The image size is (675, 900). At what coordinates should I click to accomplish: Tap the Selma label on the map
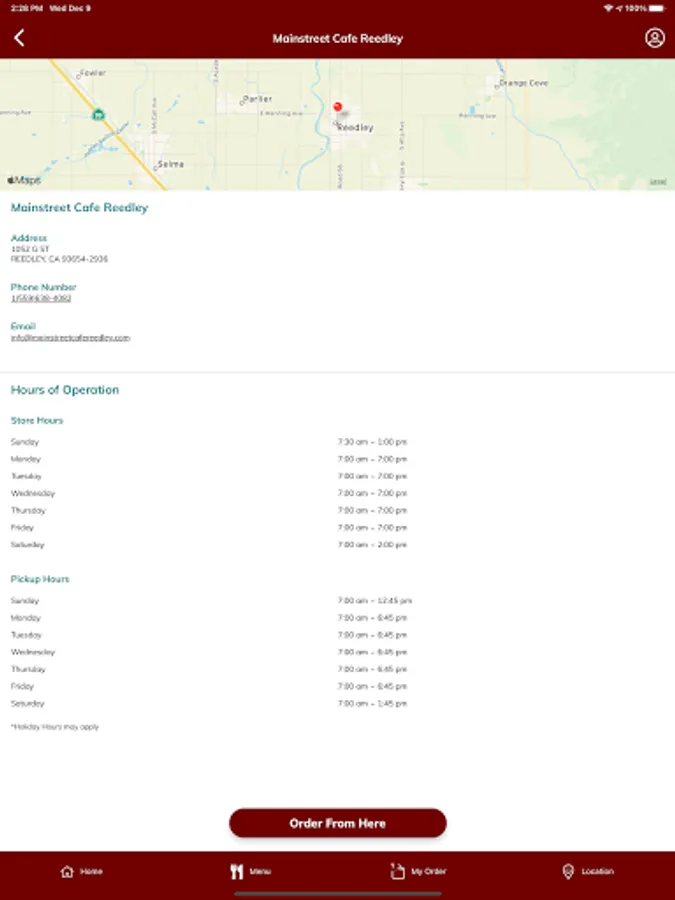170,164
